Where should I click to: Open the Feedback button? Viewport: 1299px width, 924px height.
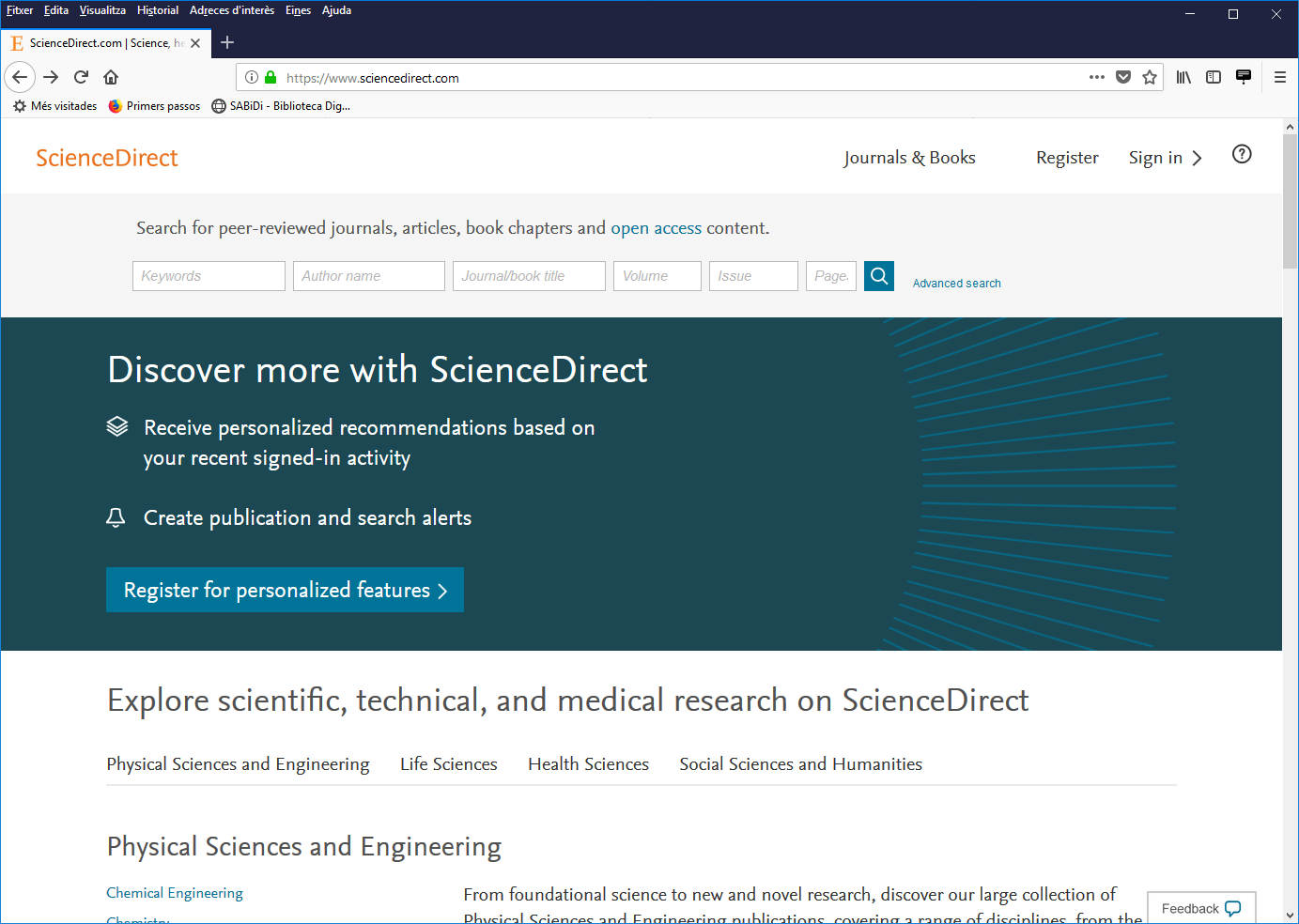tap(1201, 908)
